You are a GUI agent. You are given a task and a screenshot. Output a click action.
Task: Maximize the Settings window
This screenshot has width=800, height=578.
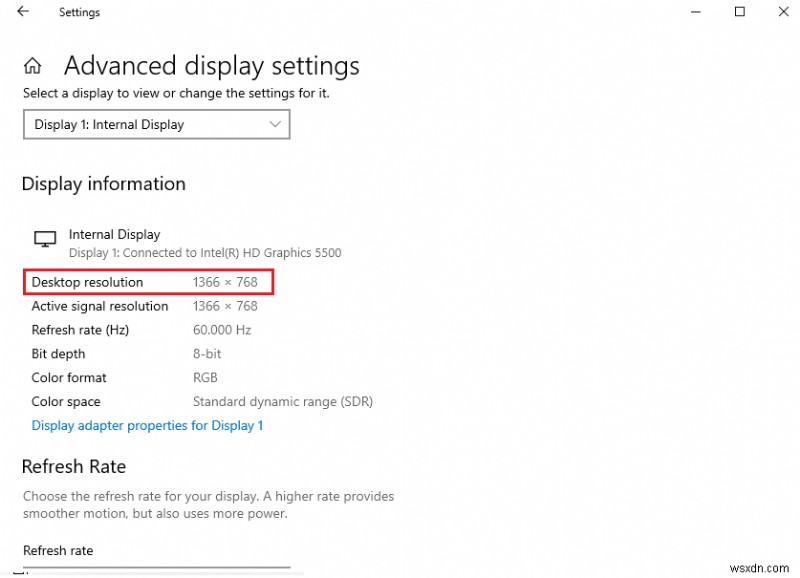click(x=740, y=12)
